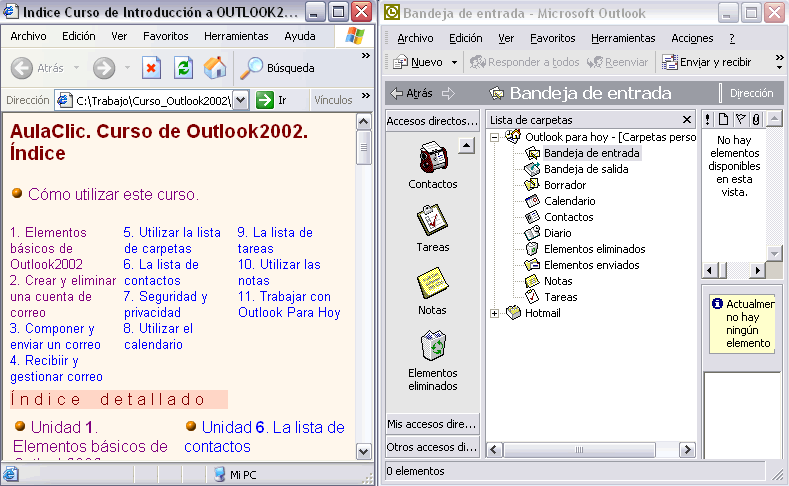
Task: Click the Home icon in browser toolbar
Action: [x=215, y=68]
